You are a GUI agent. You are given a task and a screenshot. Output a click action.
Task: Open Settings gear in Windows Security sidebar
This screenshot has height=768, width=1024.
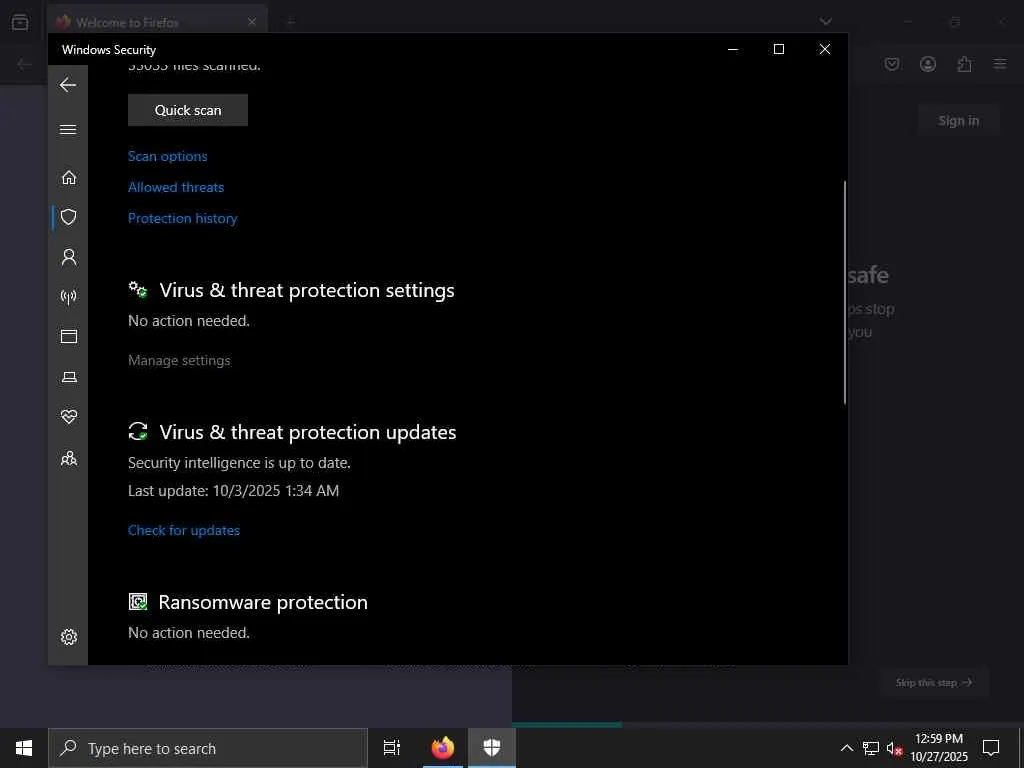tap(69, 637)
